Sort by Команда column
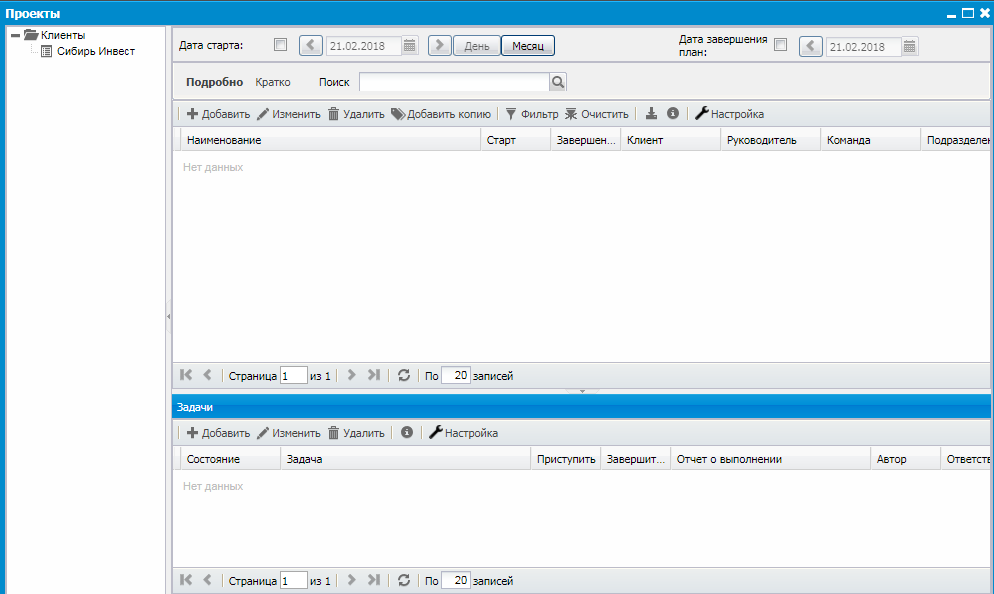Viewport: 994px width, 594px height. [870, 140]
